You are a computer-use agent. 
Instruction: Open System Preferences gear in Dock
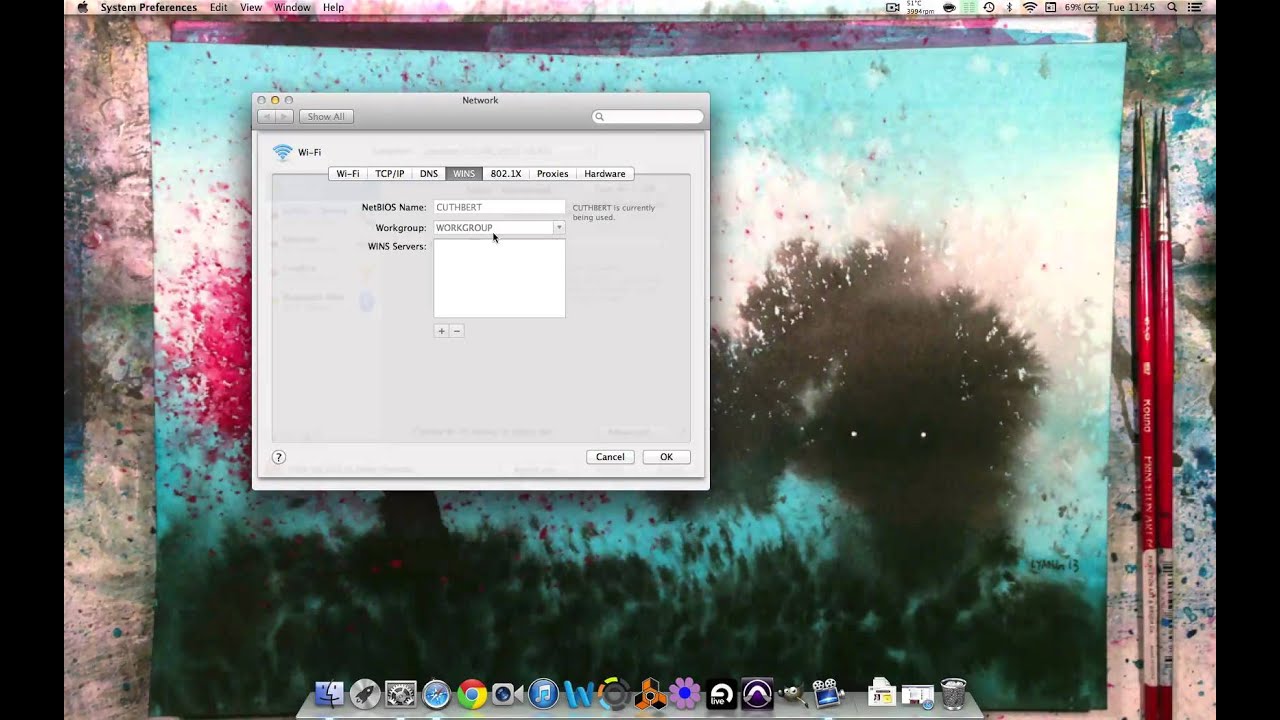[x=401, y=693]
